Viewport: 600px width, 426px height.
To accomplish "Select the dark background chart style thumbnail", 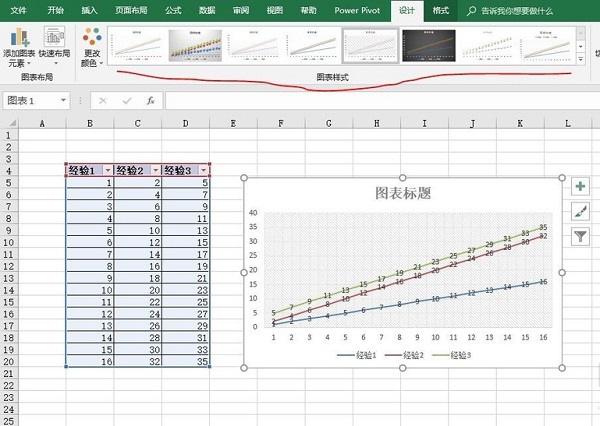I will 428,44.
